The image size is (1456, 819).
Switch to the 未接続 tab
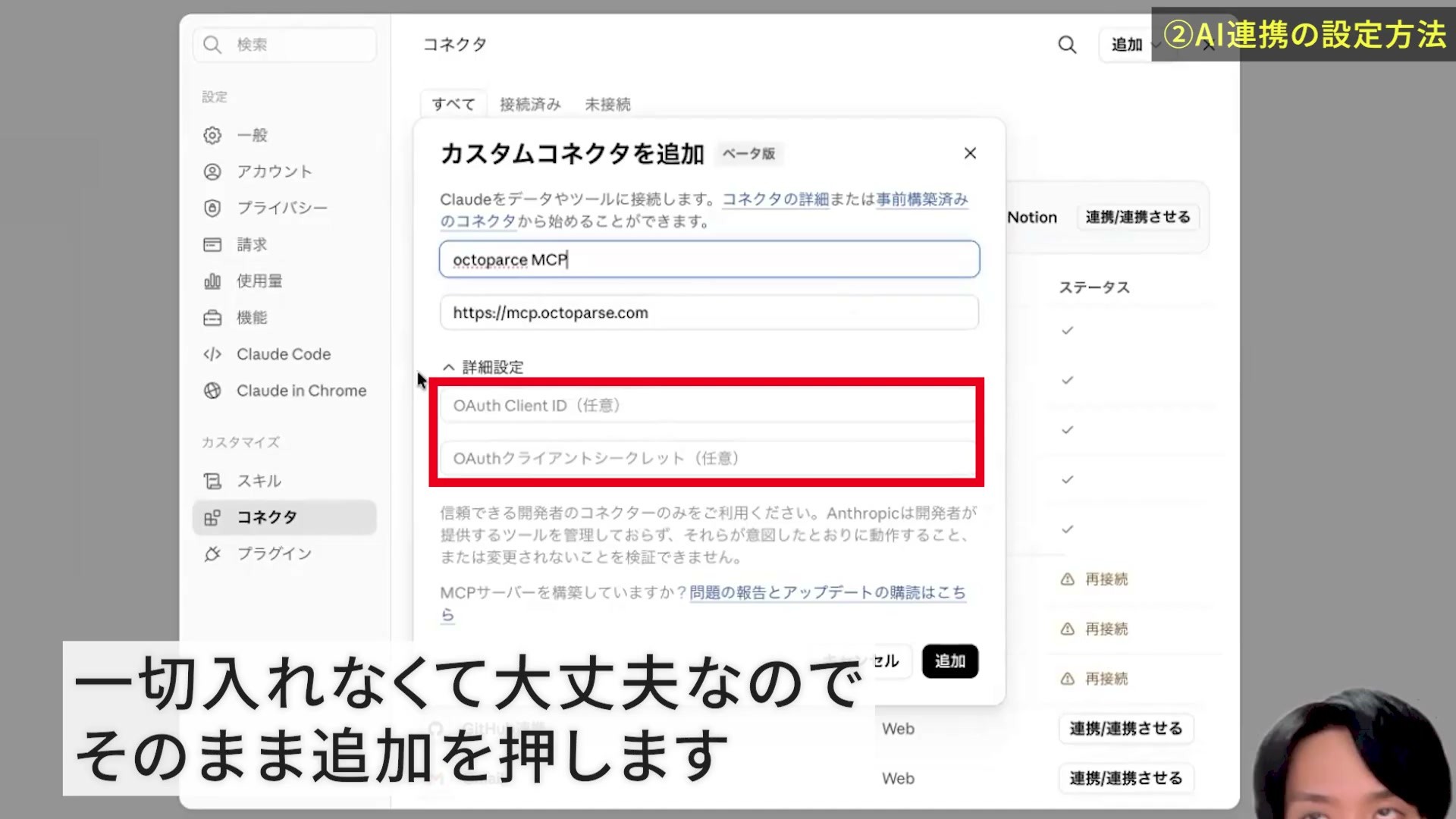607,104
